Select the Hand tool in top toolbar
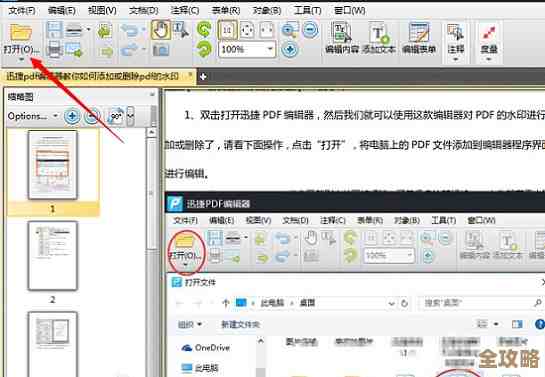The width and height of the screenshot is (545, 377). [x=161, y=30]
